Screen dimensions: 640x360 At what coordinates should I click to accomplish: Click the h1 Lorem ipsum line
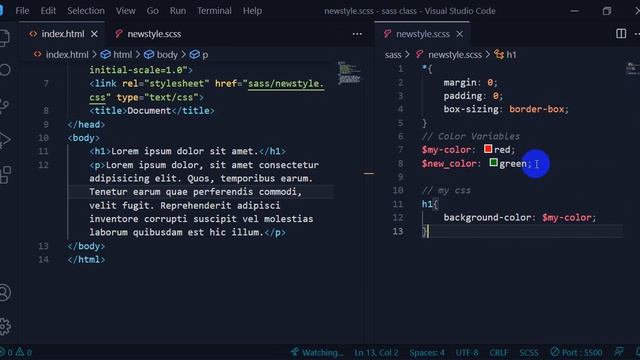tap(187, 151)
